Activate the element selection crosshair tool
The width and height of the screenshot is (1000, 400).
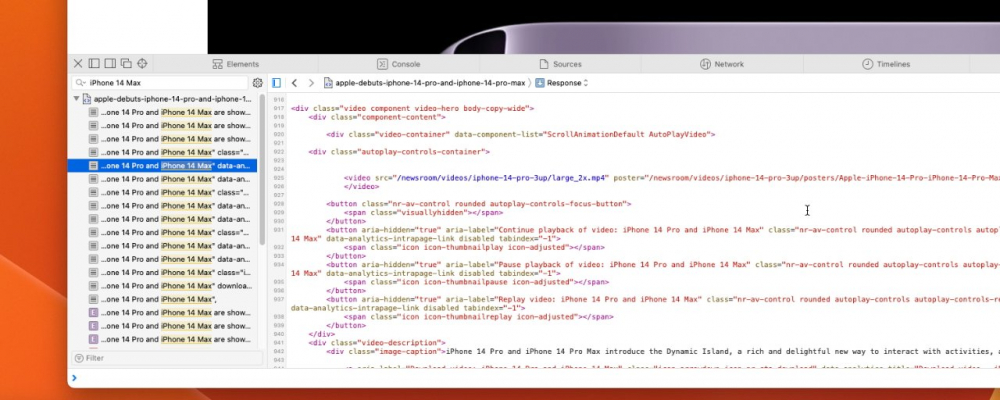coord(142,64)
